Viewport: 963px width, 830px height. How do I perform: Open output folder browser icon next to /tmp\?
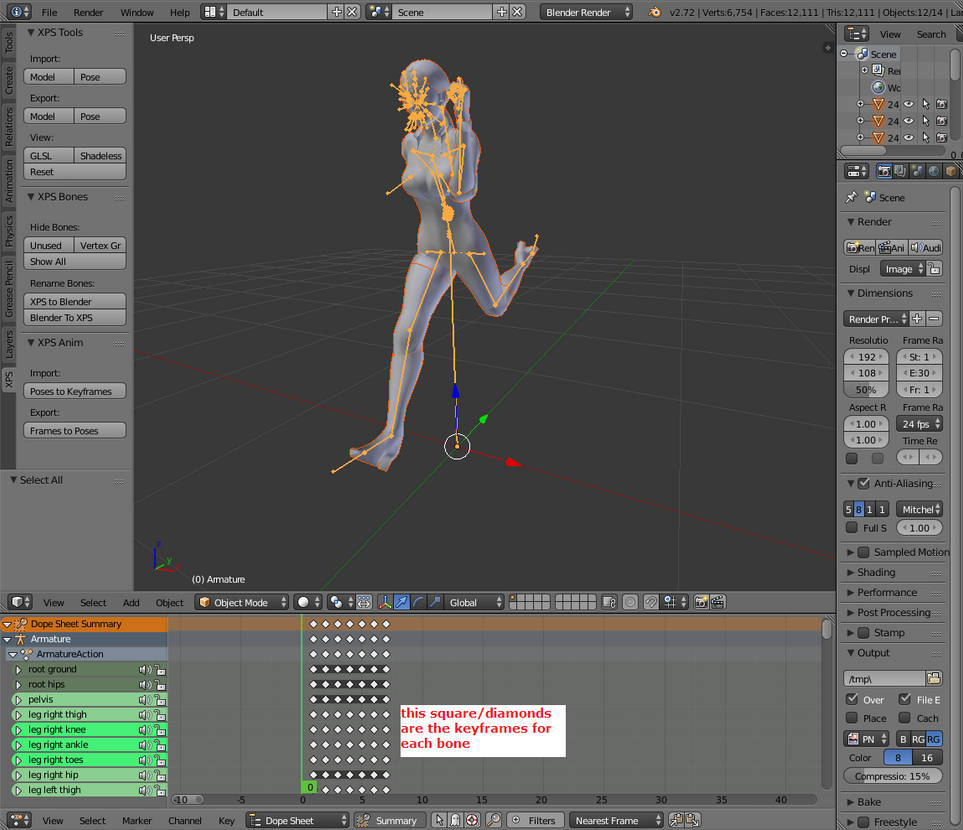tap(934, 678)
